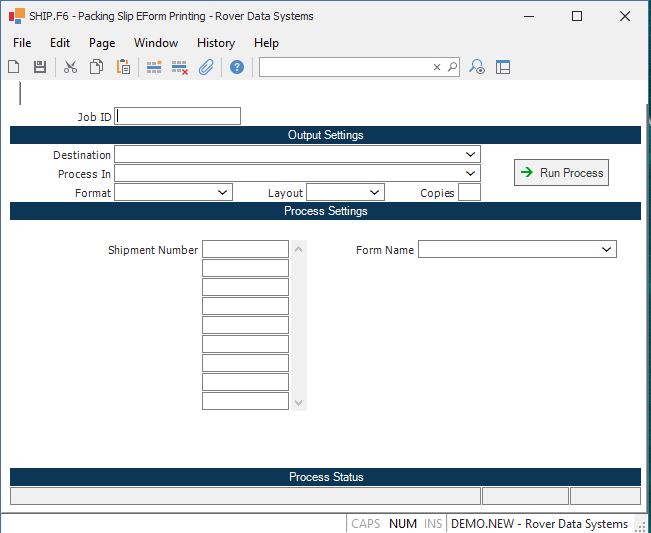Click the Copy icon in toolbar
This screenshot has height=533, width=651.
point(97,67)
